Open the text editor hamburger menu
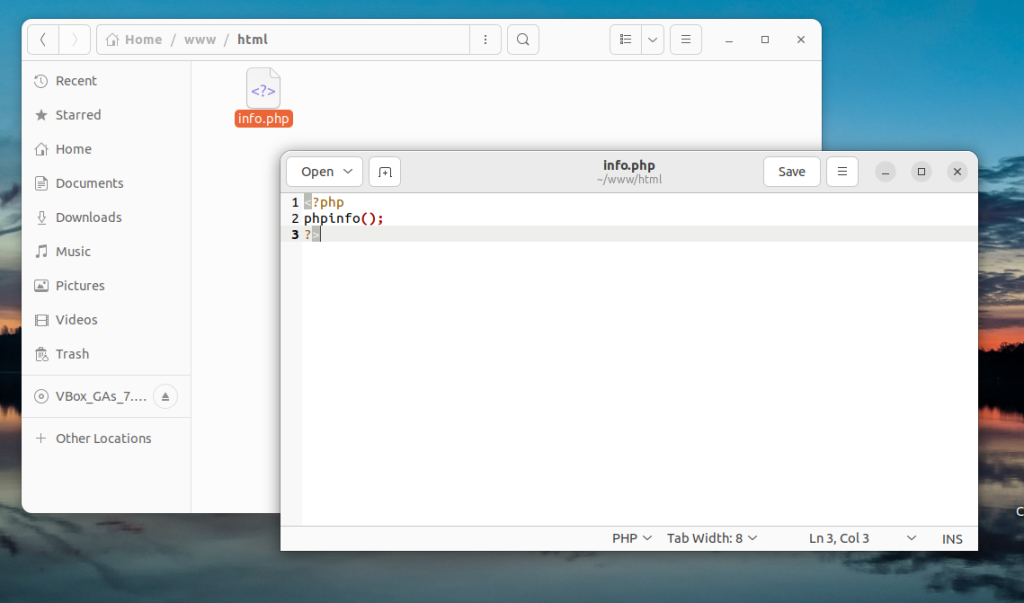 click(842, 171)
